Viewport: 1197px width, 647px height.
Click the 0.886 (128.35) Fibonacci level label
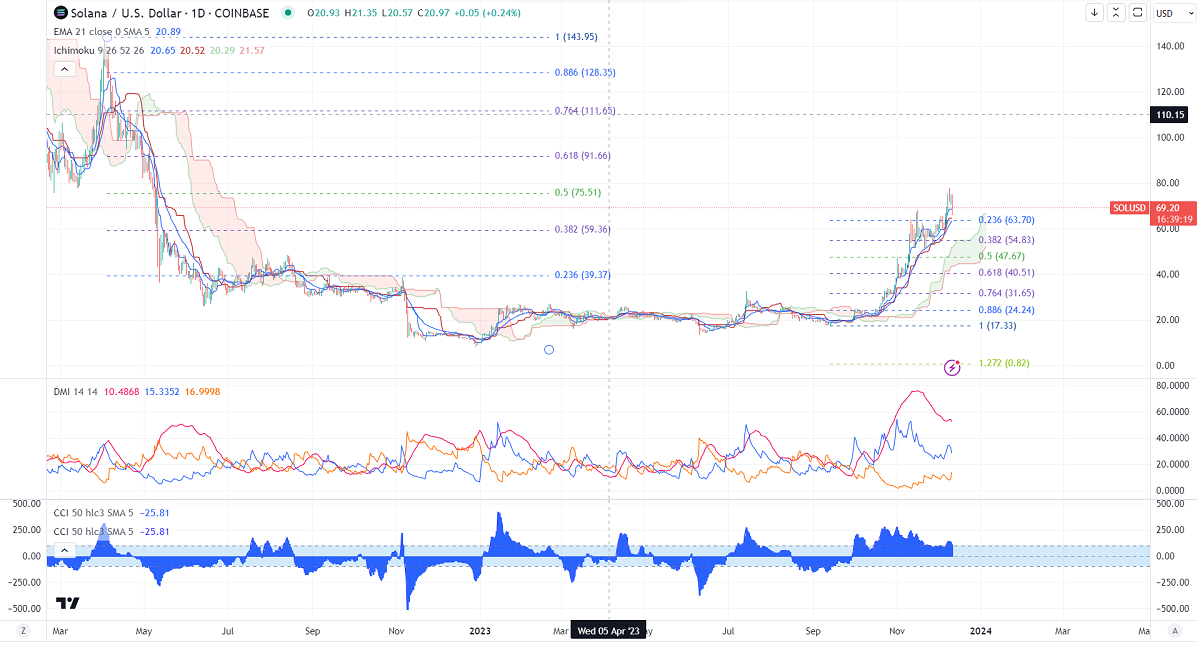coord(585,72)
